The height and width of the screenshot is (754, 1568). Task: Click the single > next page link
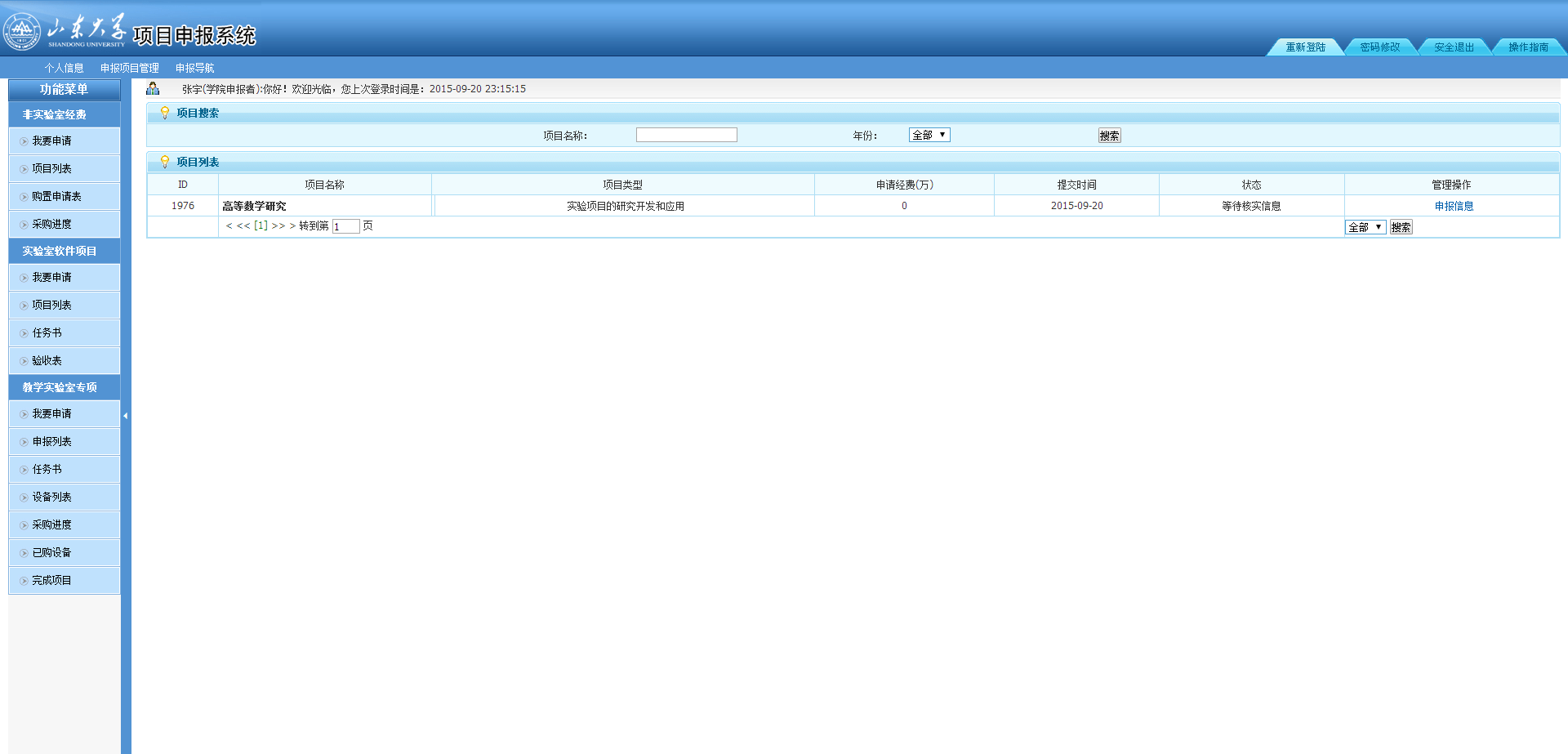[292, 225]
